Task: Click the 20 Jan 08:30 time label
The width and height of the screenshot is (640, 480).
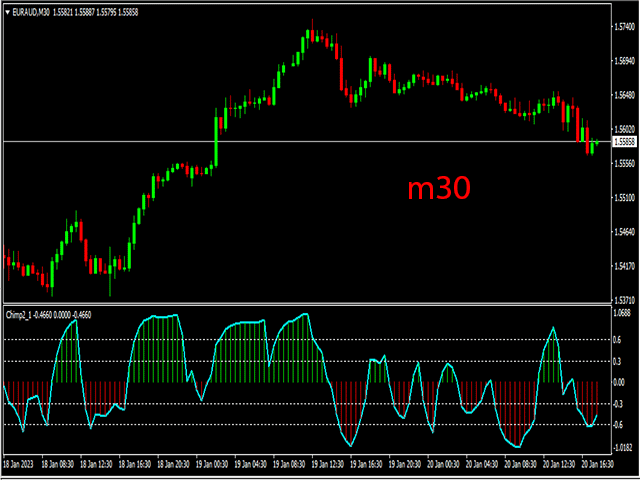Action: [x=521, y=464]
